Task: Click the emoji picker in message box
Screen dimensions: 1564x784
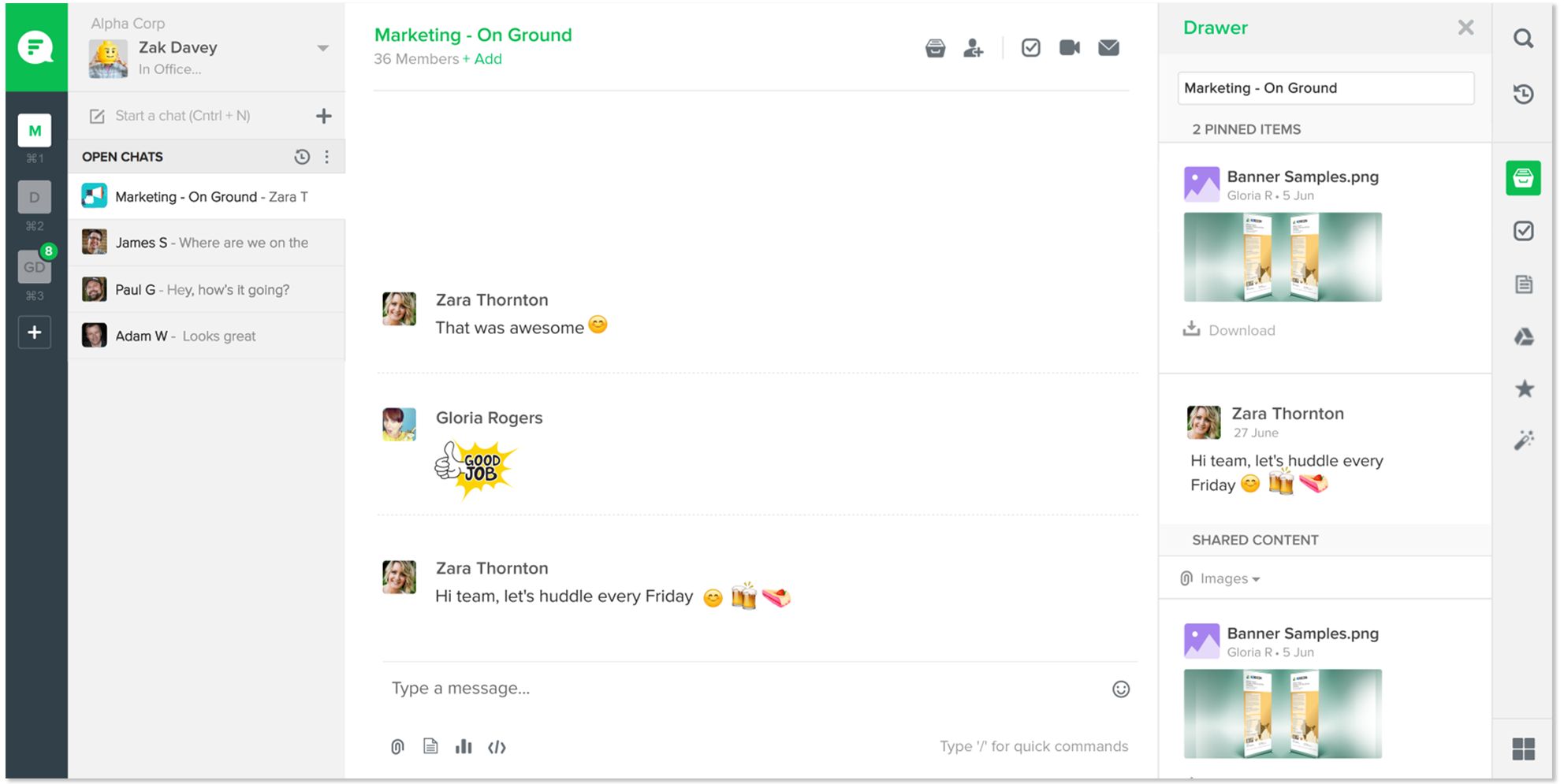Action: pos(1120,689)
